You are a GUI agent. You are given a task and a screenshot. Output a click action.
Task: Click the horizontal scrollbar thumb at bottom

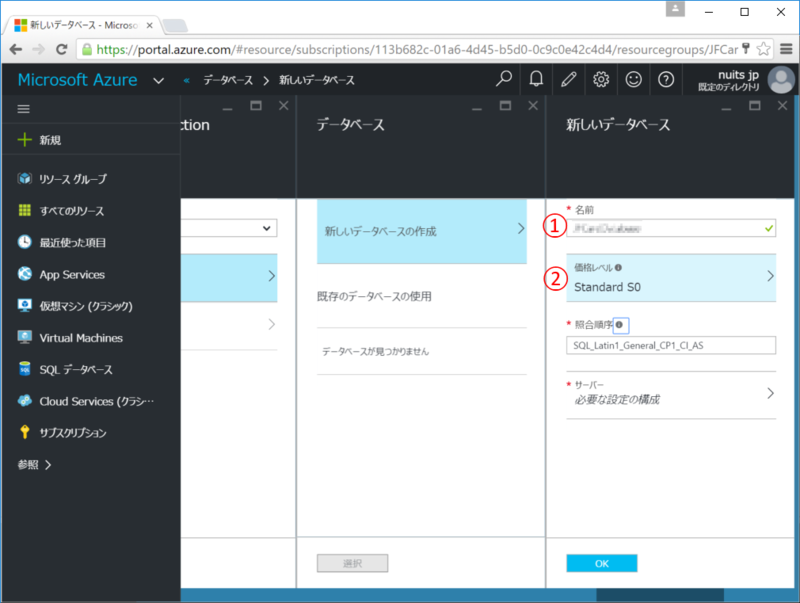(660, 595)
